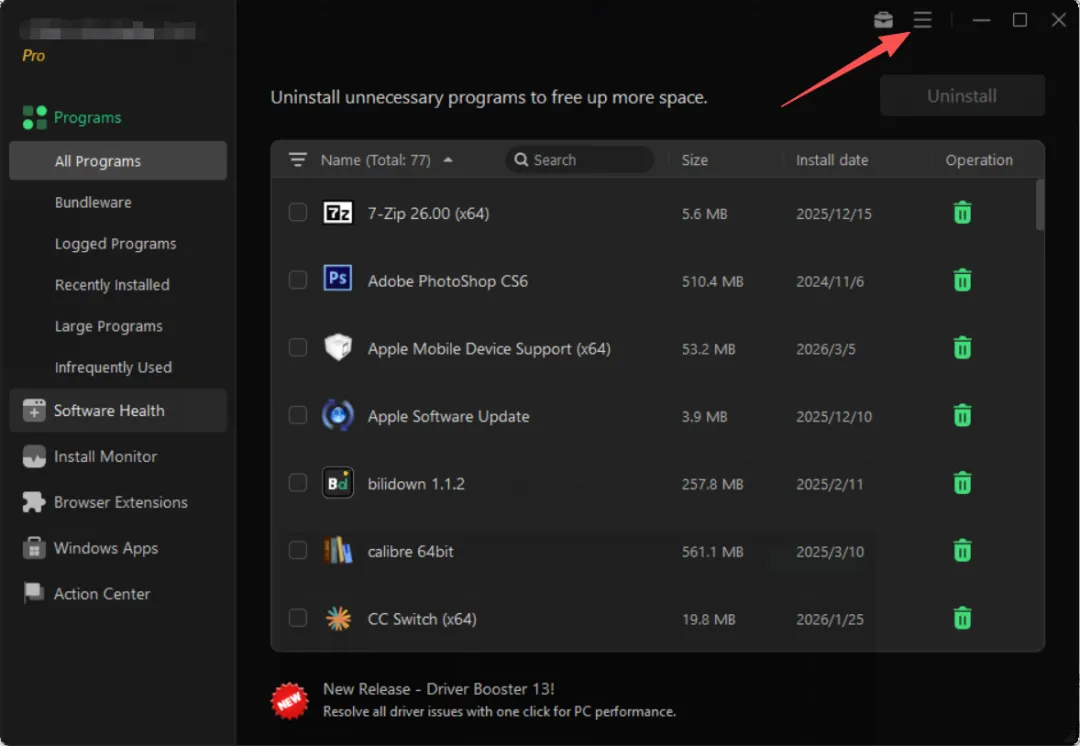Show Infrequently Used programs

(114, 368)
